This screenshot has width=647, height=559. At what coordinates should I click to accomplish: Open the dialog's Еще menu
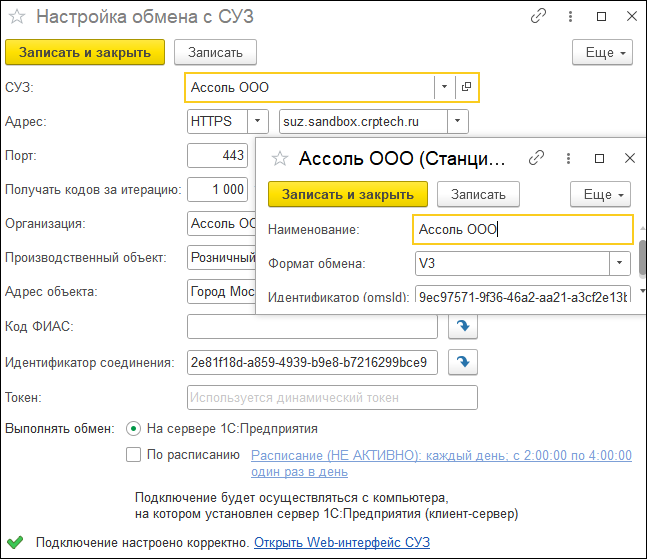(600, 194)
